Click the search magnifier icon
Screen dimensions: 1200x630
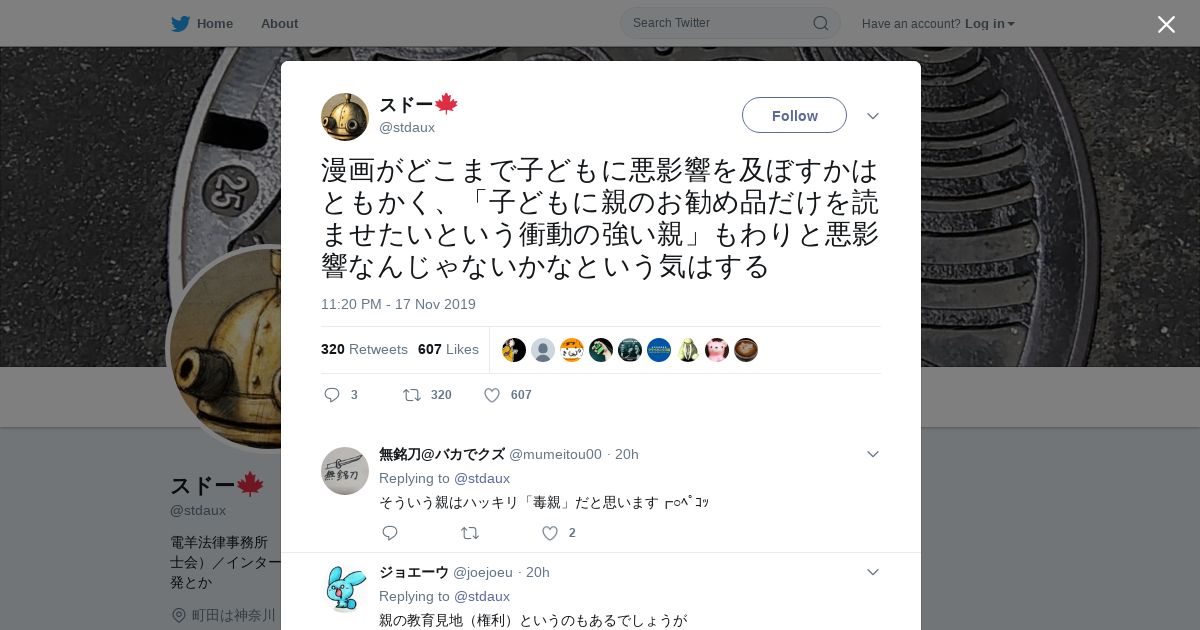click(820, 23)
